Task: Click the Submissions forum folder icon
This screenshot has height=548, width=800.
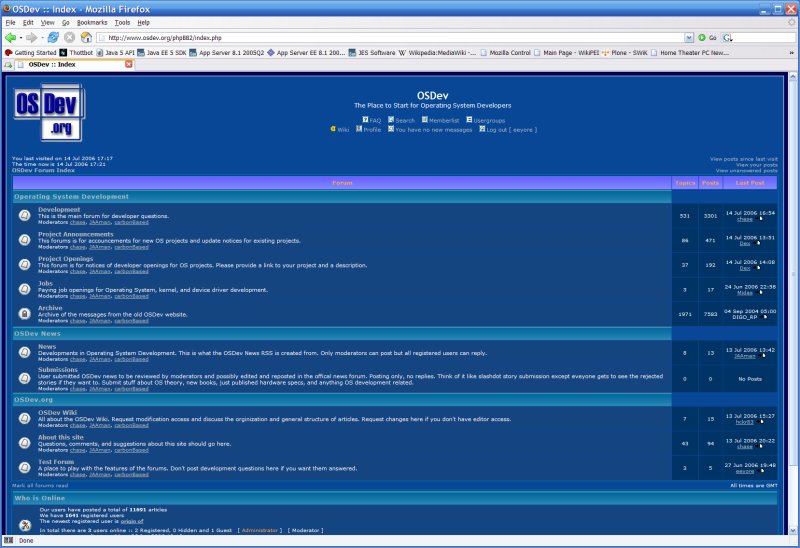Action: pyautogui.click(x=24, y=378)
